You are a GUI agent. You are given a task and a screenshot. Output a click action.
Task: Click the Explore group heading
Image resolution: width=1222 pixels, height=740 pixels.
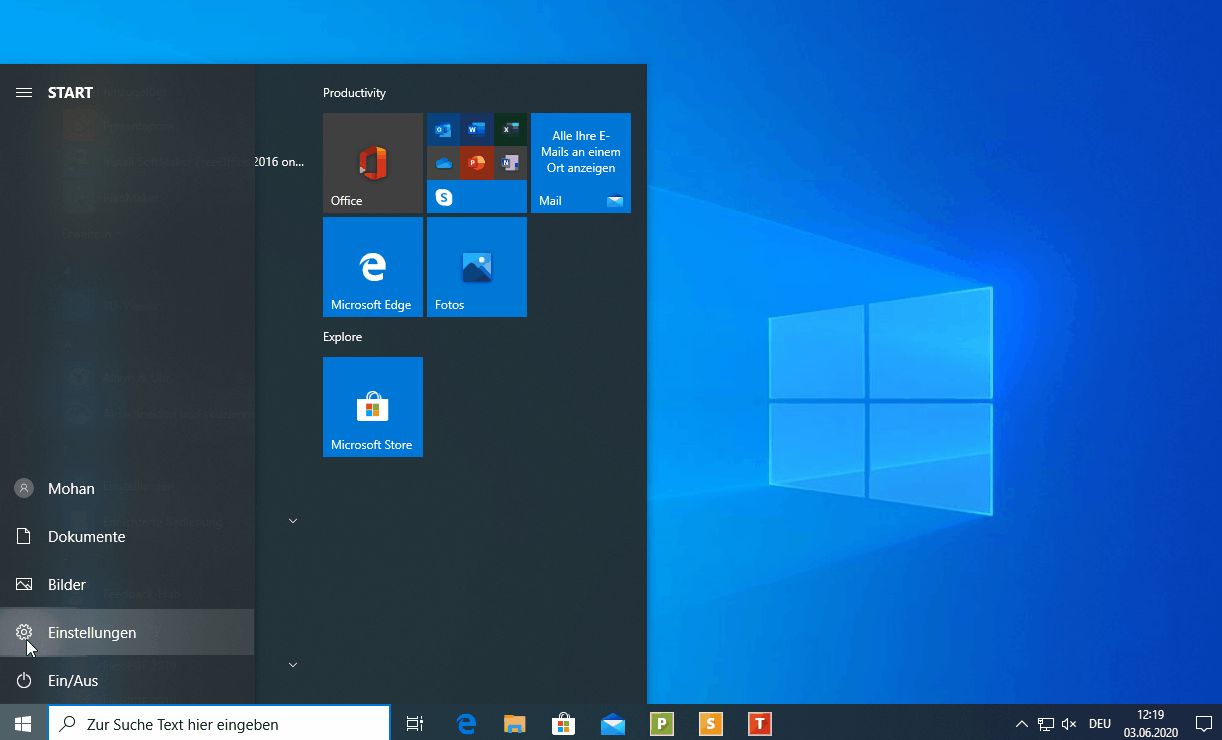pos(342,337)
